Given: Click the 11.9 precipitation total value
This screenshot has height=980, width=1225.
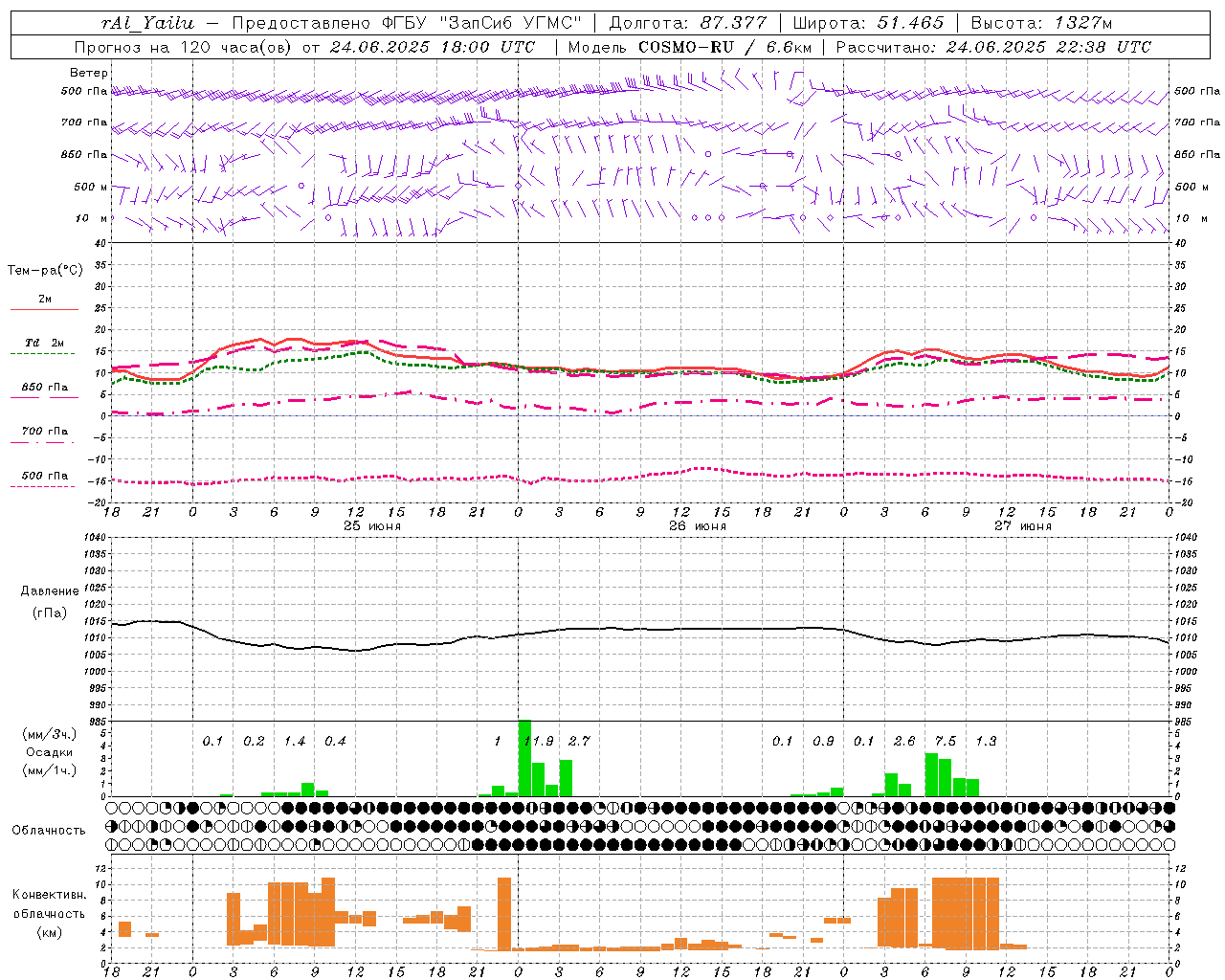Looking at the screenshot, I should point(539,741).
